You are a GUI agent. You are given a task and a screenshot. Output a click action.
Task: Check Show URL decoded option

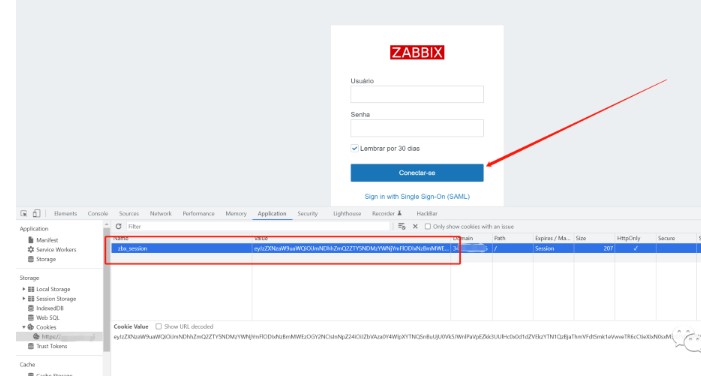tap(159, 327)
